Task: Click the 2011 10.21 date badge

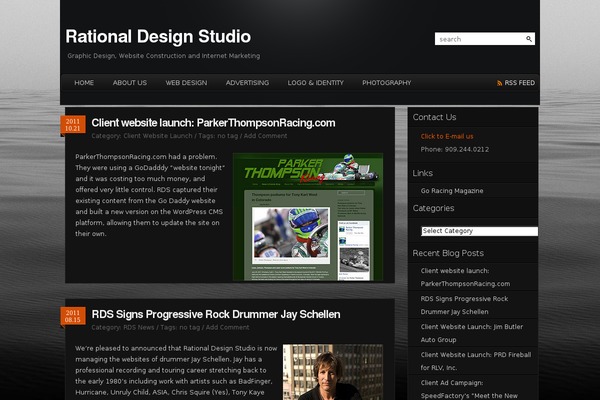Action: pos(73,125)
